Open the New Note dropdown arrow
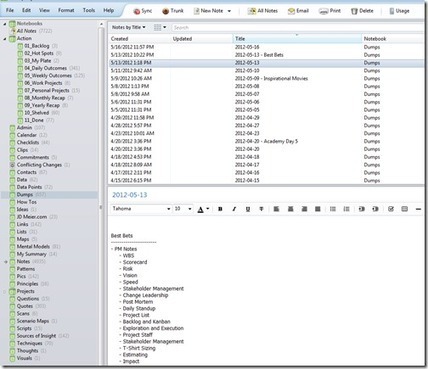This screenshot has height=369, width=428. 229,11
